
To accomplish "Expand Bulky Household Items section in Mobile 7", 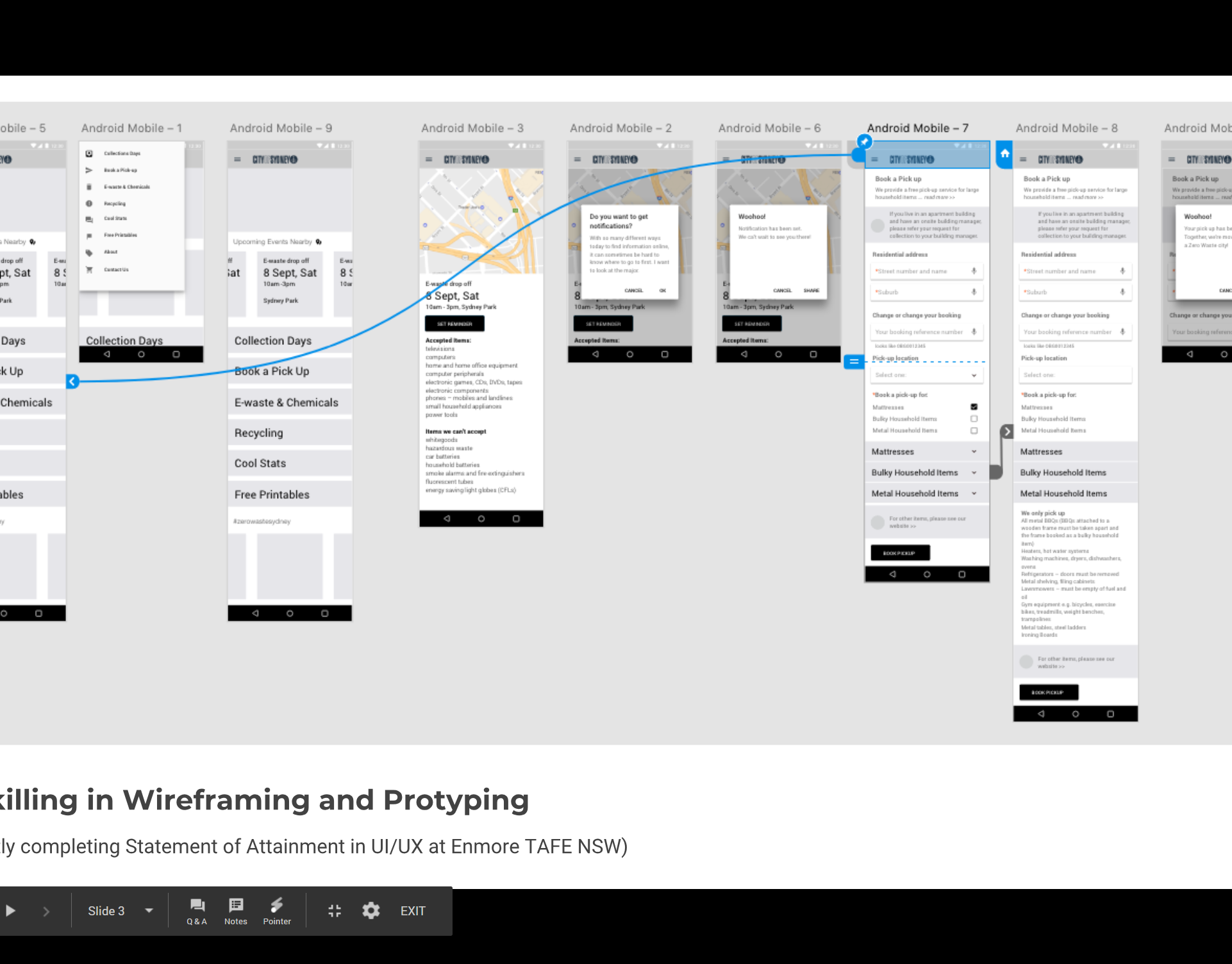I will (926, 472).
